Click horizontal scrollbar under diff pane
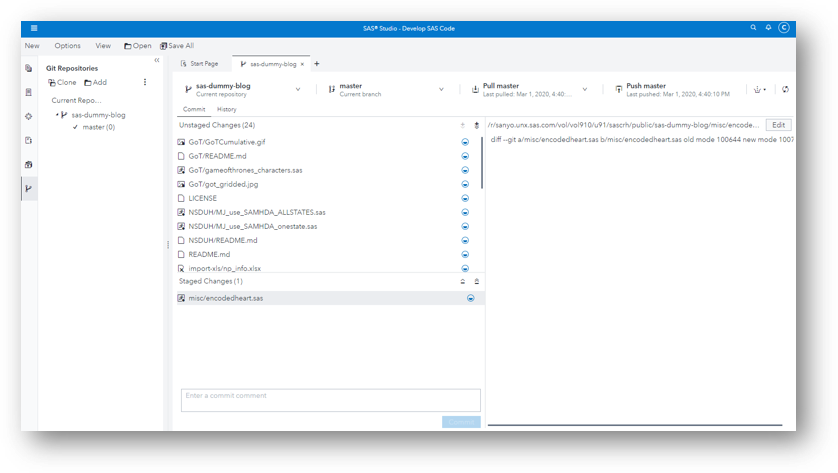Viewport: 838px width, 473px height. click(x=635, y=425)
